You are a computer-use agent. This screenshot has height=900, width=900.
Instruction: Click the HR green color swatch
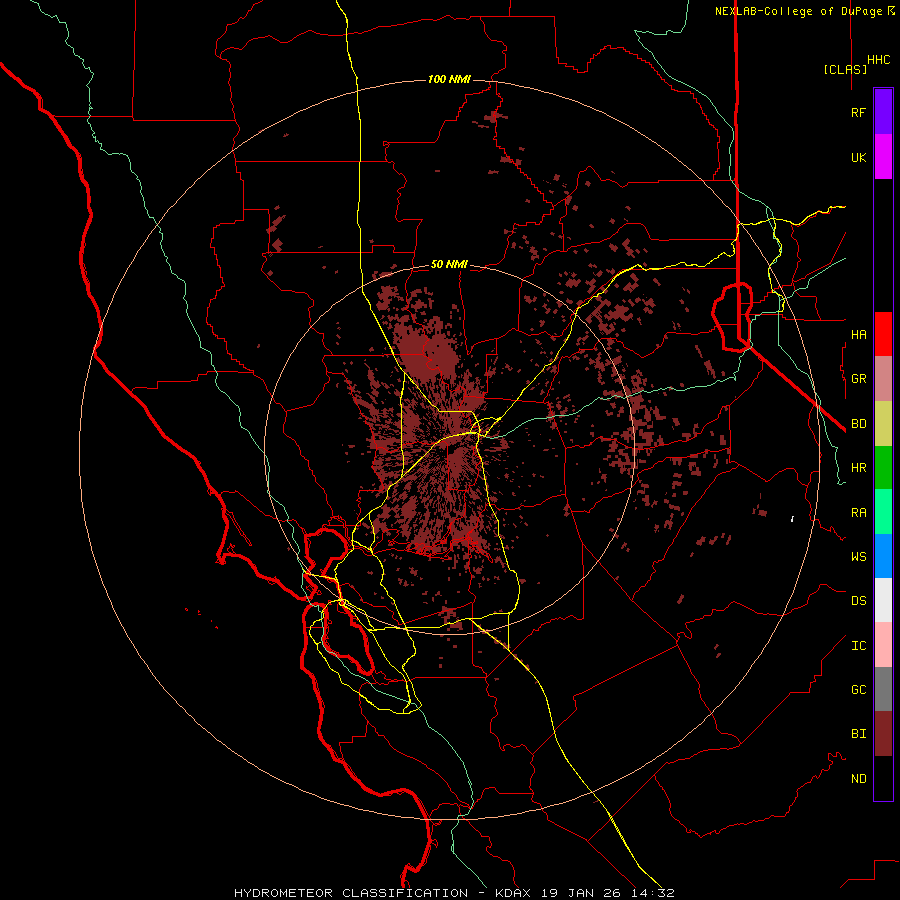tap(883, 468)
